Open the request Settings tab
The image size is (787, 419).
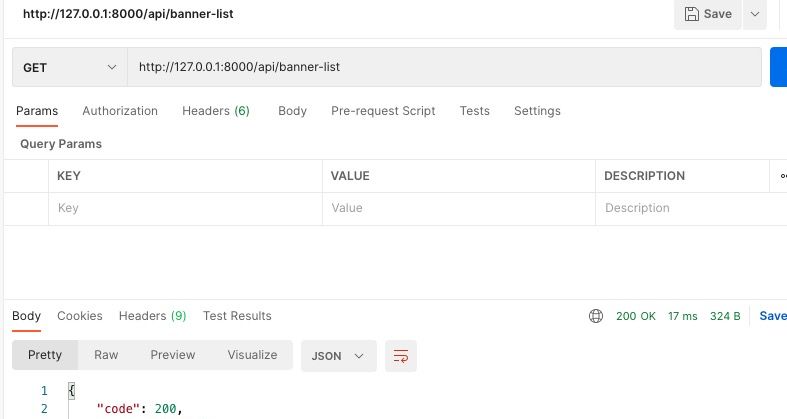[537, 111]
